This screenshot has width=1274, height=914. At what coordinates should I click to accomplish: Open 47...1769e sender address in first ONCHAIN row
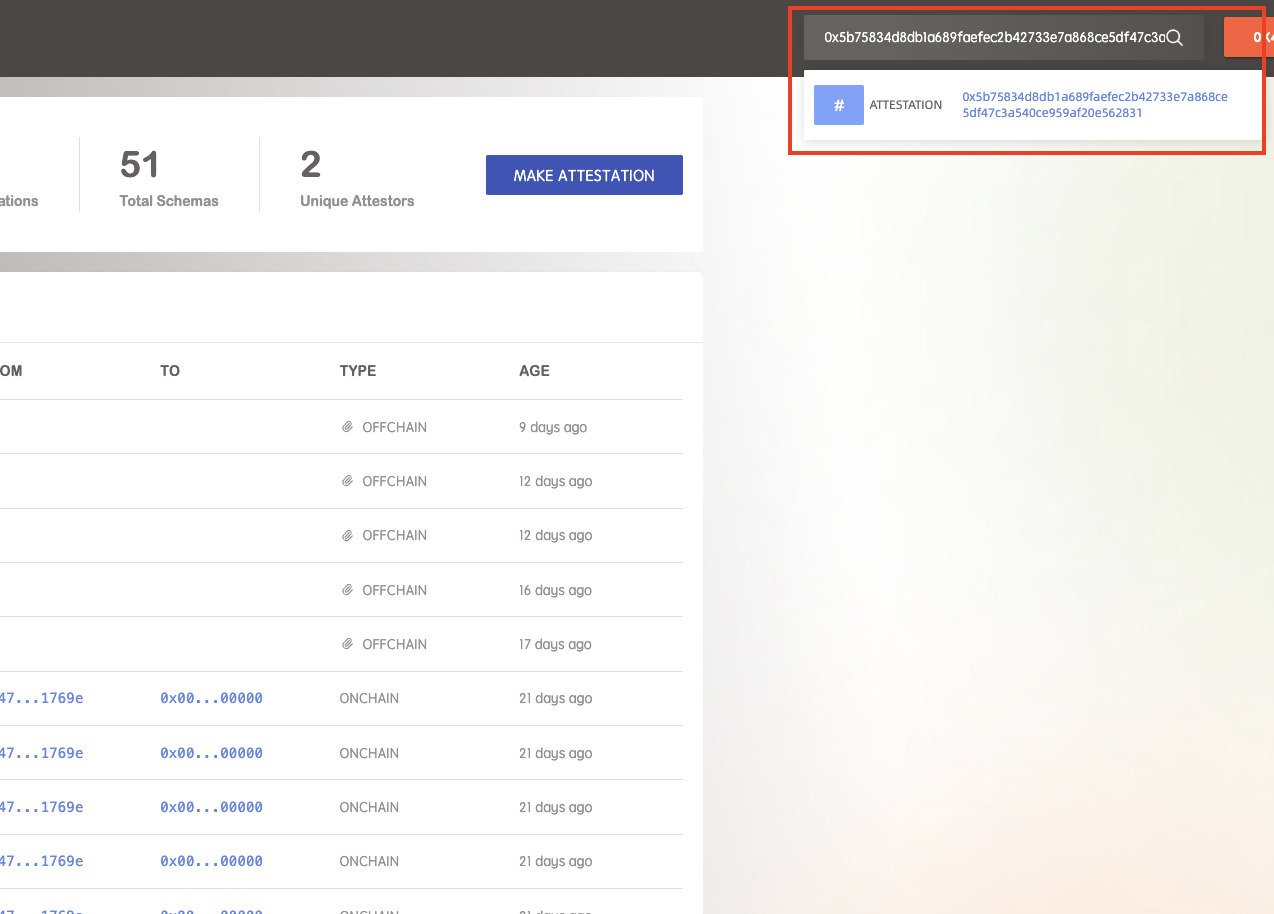tap(41, 698)
